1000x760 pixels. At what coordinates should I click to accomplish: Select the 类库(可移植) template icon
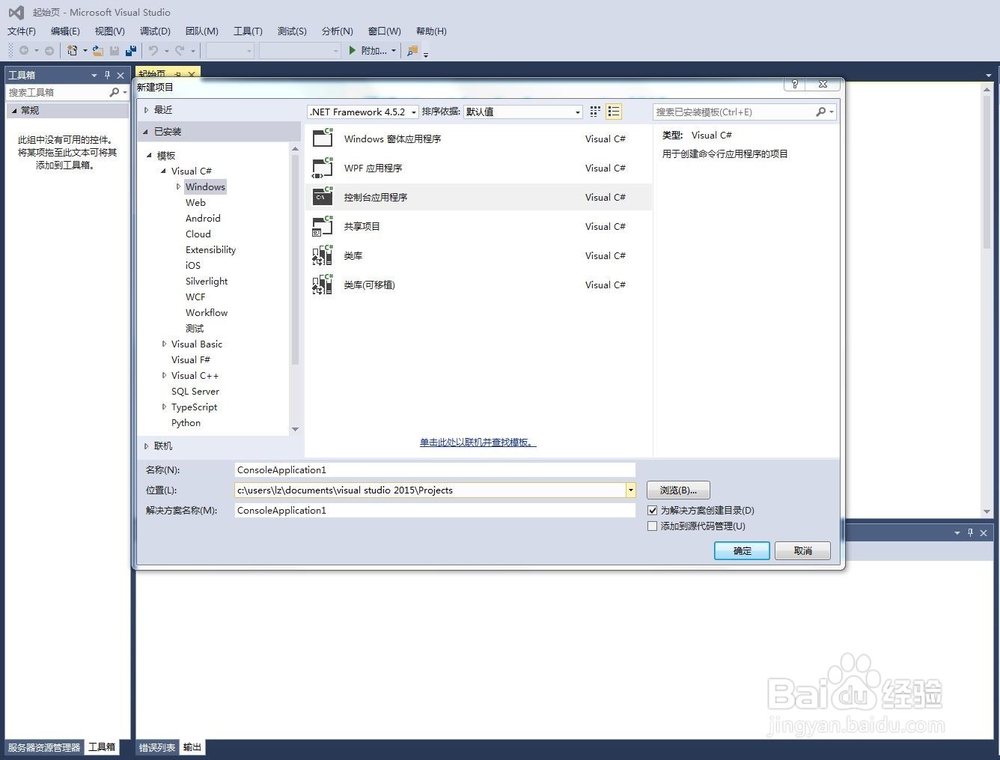[323, 285]
